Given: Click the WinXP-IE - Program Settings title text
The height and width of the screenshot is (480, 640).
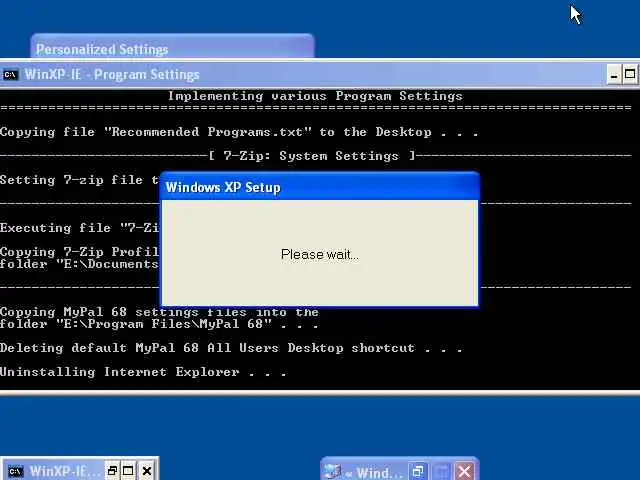Looking at the screenshot, I should [112, 75].
